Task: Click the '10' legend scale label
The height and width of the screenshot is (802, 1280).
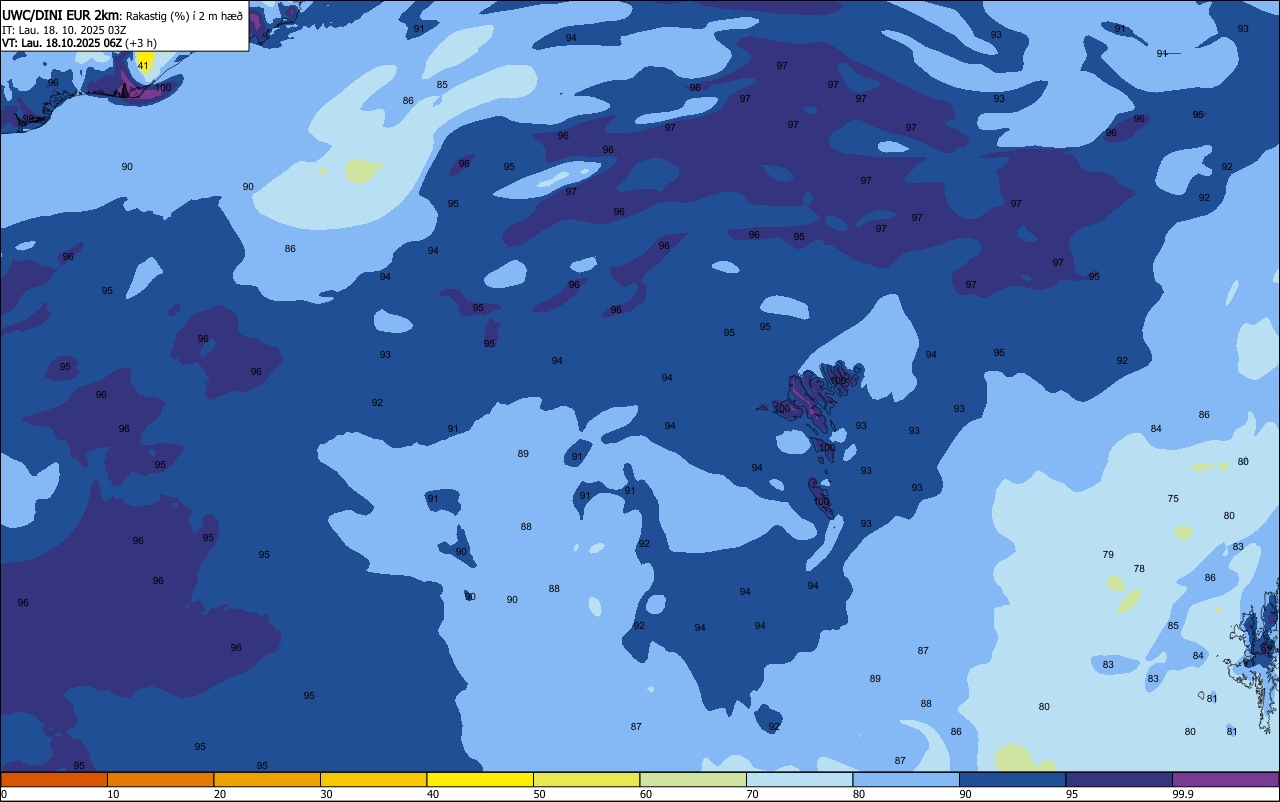Action: pyautogui.click(x=113, y=794)
